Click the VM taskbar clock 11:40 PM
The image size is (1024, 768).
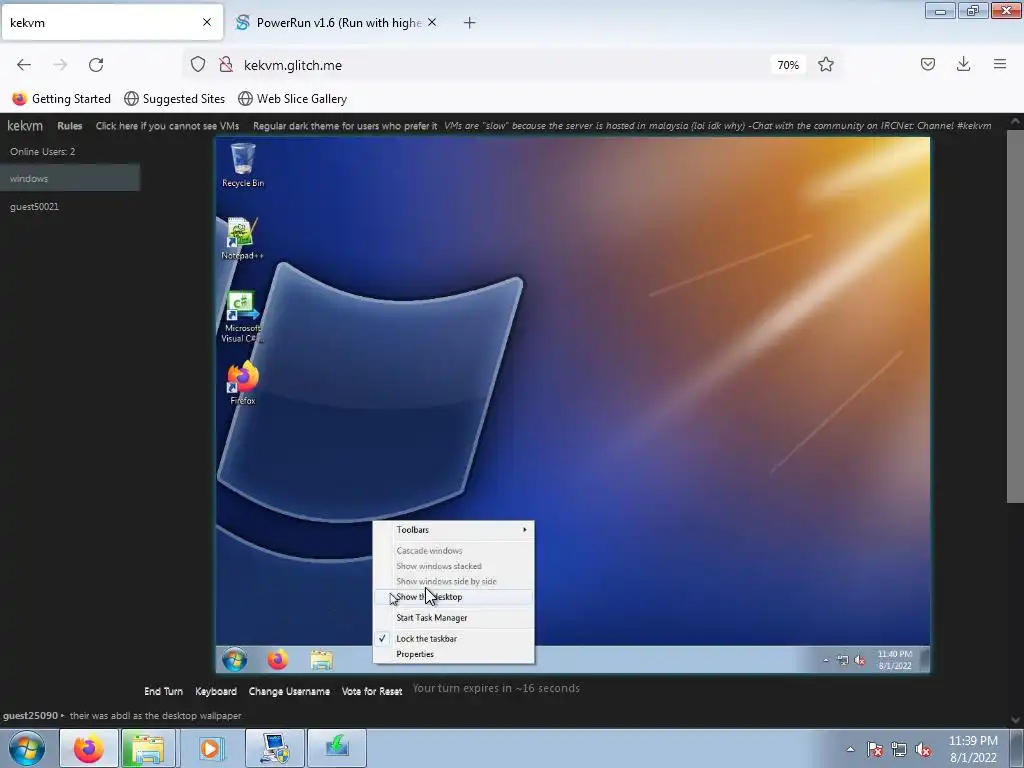click(x=895, y=660)
